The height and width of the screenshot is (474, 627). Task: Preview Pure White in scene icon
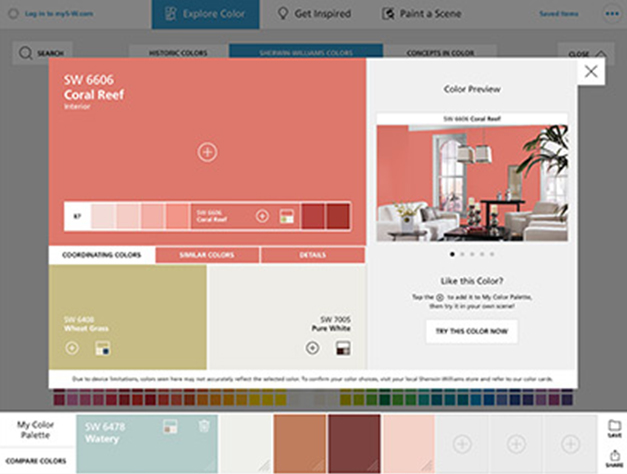tap(343, 348)
